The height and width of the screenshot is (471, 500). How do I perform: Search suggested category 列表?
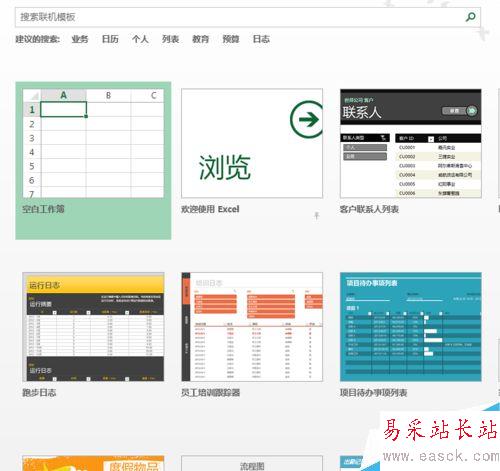pyautogui.click(x=170, y=39)
